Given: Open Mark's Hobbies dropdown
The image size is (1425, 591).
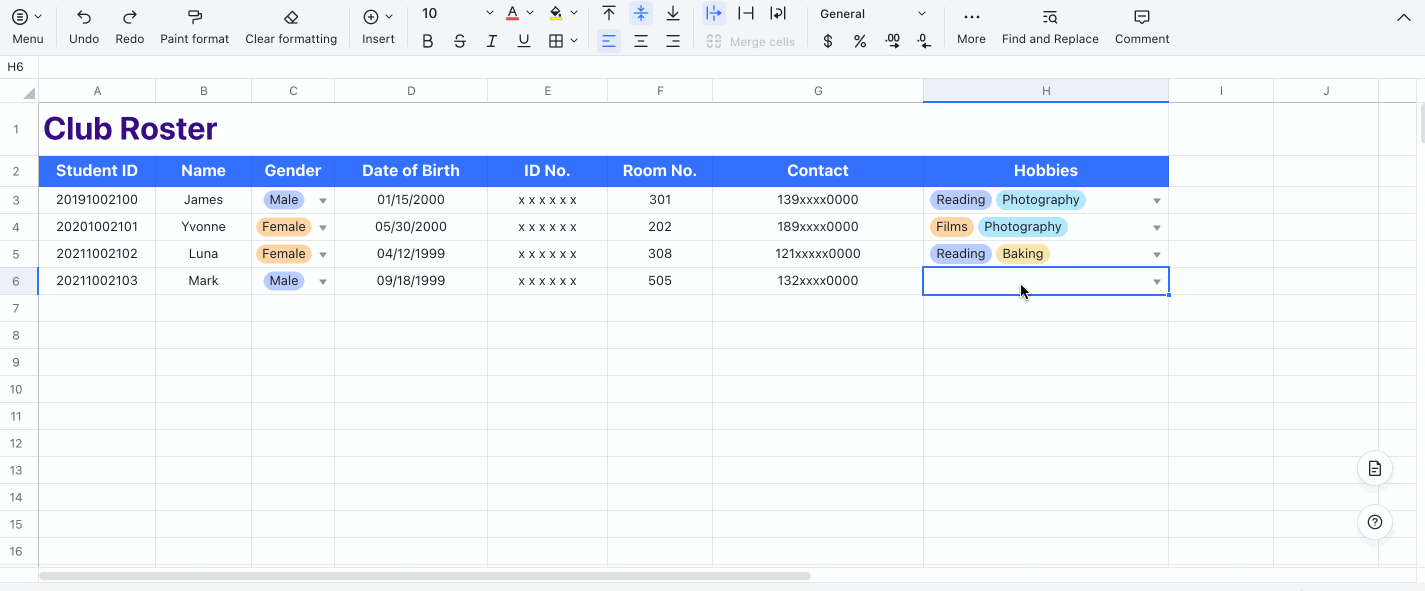Looking at the screenshot, I should [1156, 281].
